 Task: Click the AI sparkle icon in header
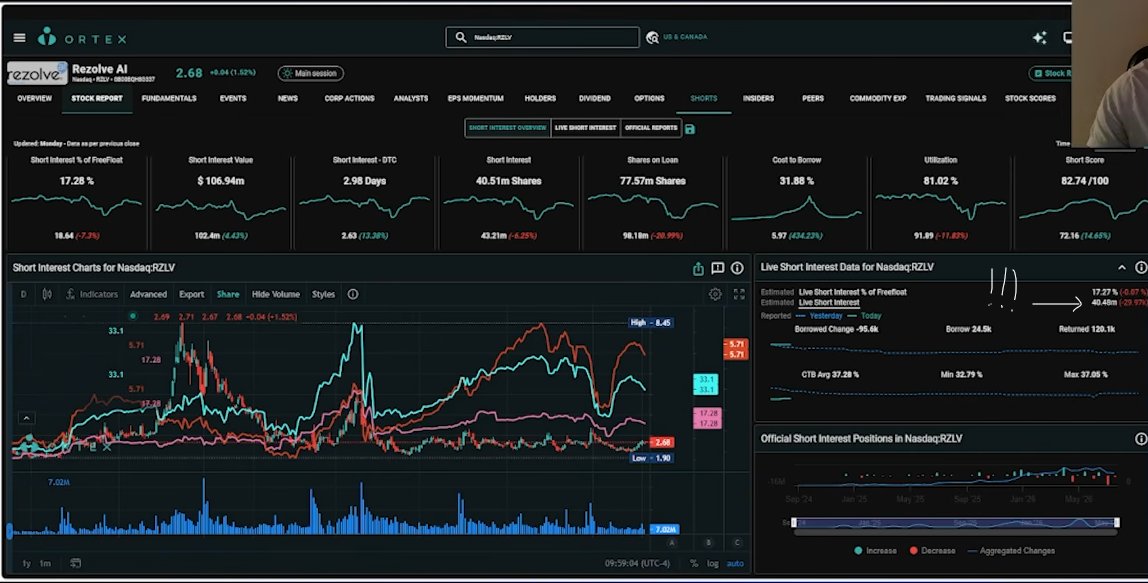pos(1040,38)
